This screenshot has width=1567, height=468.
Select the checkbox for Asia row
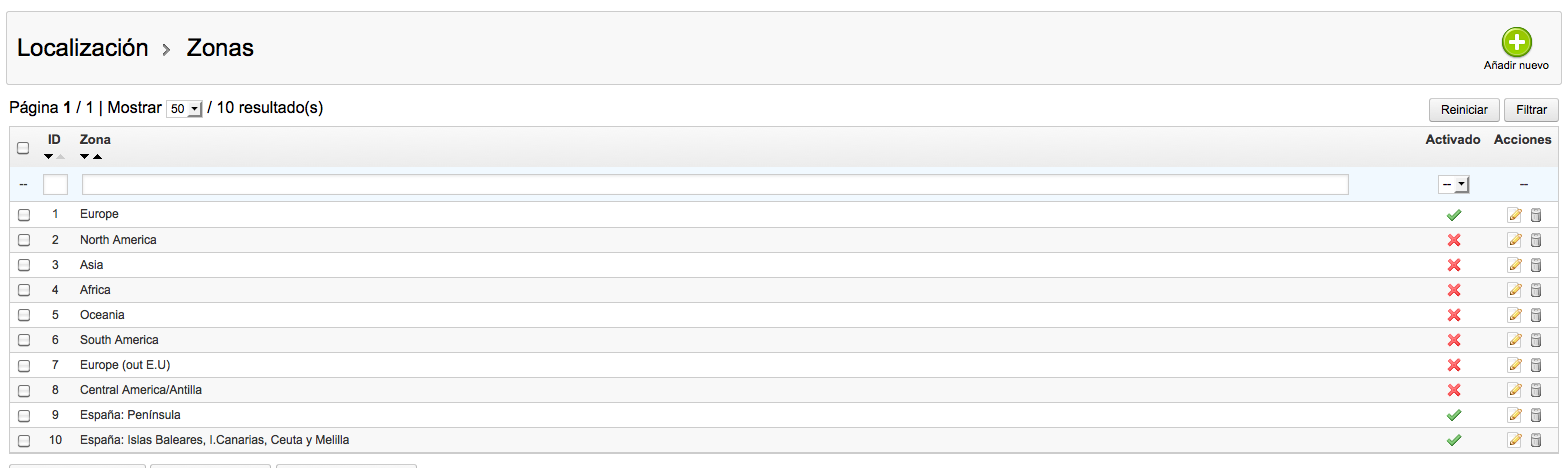24,265
